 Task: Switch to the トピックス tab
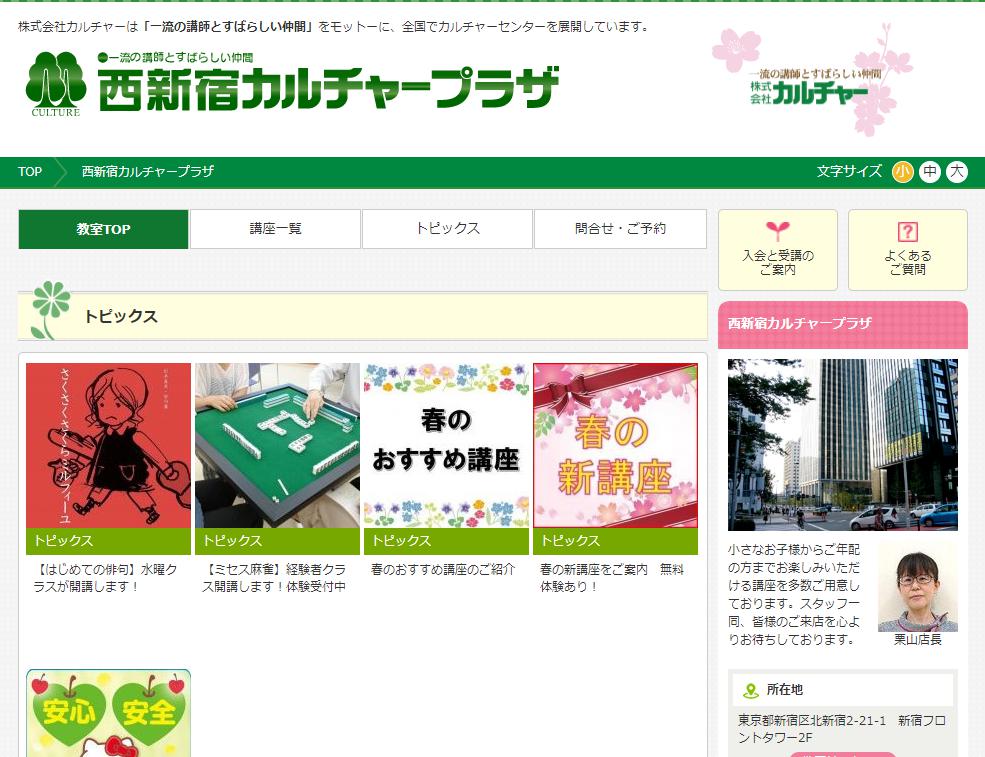(447, 229)
